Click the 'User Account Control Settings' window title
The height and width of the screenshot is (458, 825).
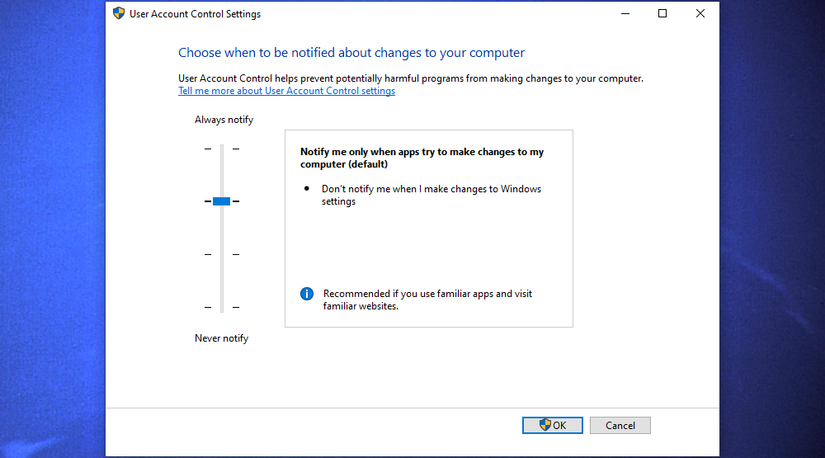(195, 14)
